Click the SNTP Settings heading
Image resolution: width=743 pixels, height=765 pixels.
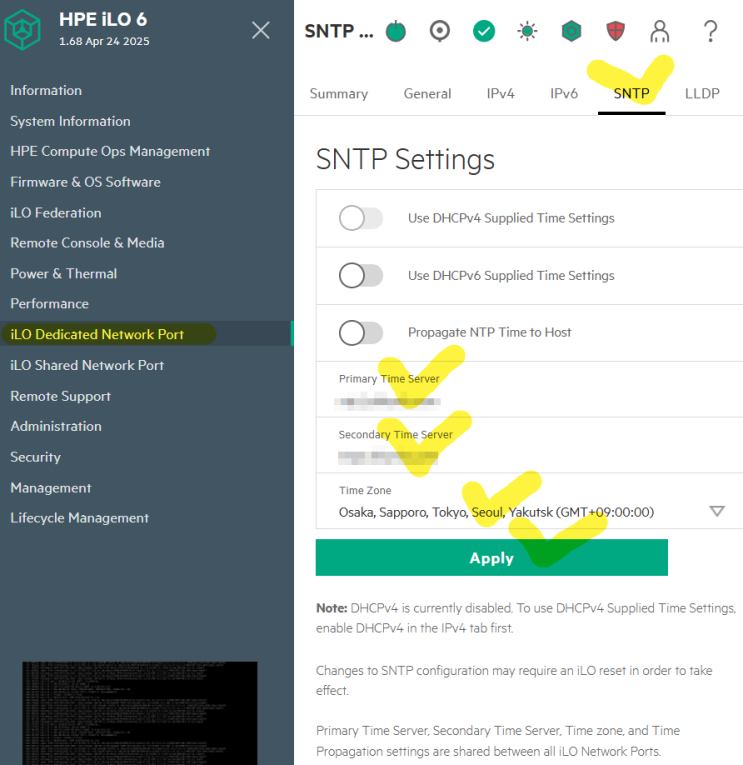click(405, 160)
